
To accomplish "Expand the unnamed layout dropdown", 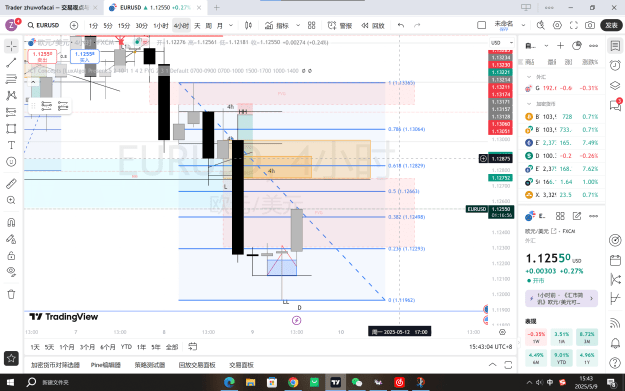I will tap(523, 26).
